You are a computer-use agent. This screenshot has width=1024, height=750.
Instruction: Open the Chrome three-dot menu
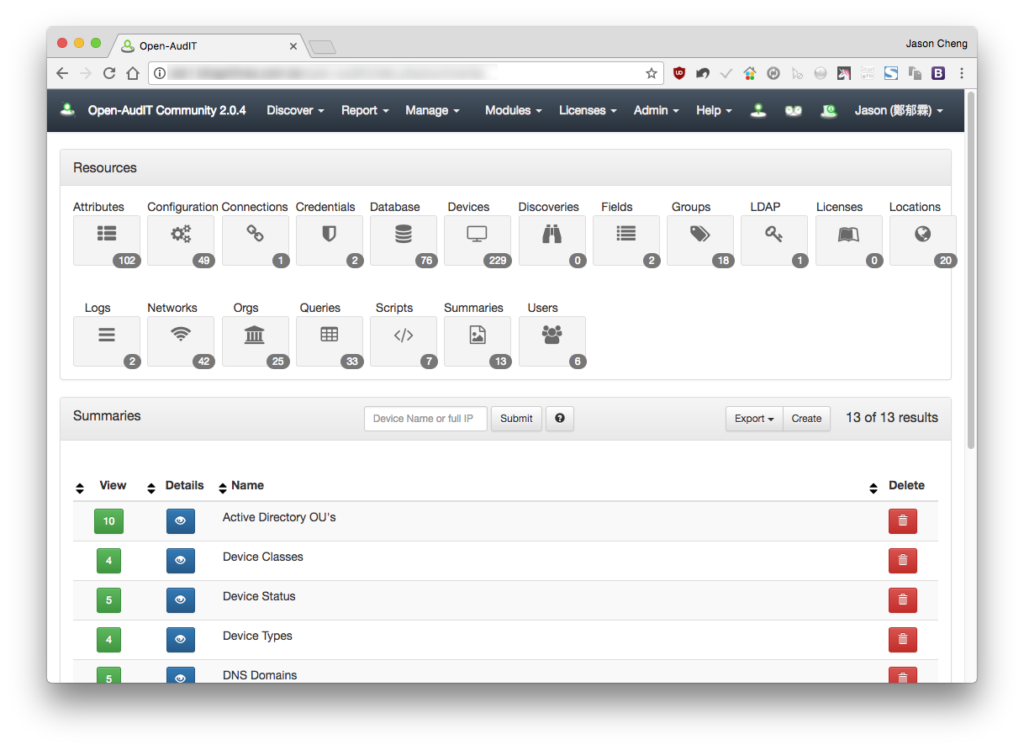pyautogui.click(x=961, y=73)
